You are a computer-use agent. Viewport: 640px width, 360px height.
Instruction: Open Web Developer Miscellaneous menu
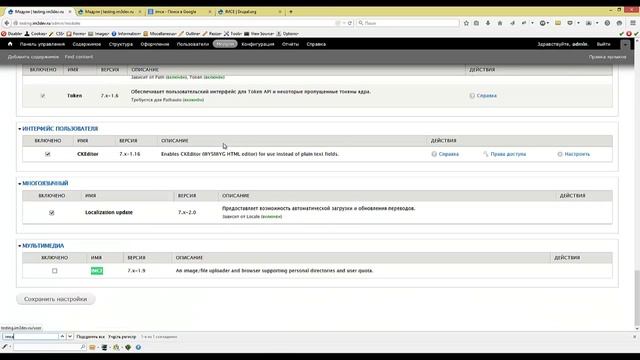pos(160,34)
